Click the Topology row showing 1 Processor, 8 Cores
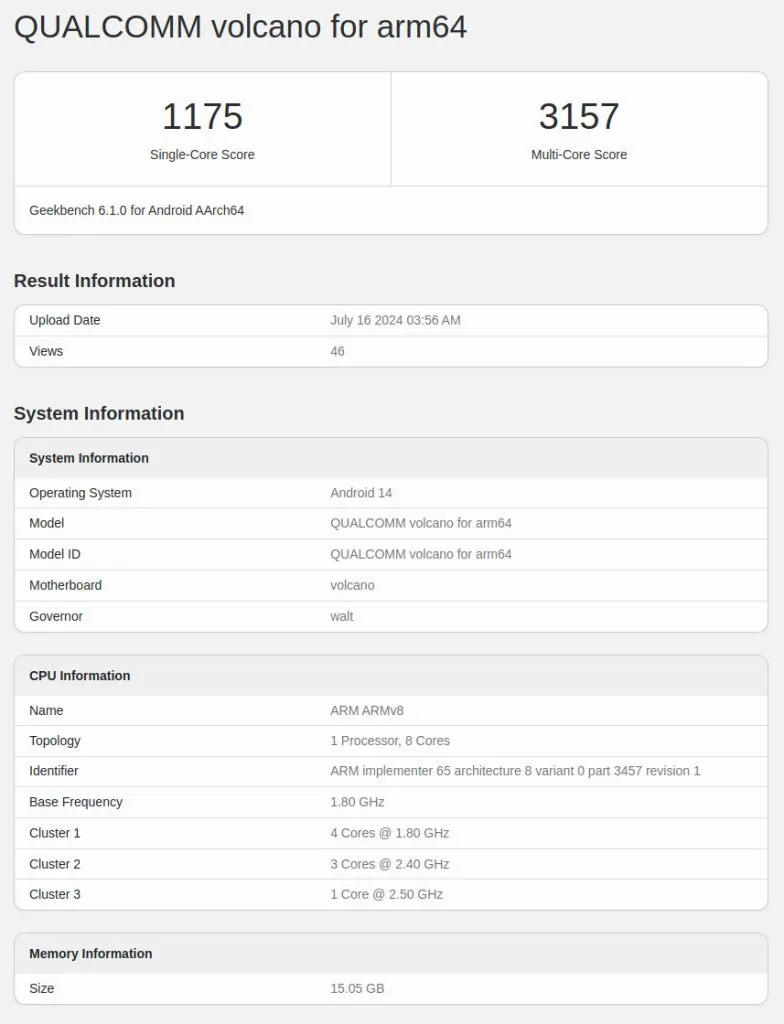This screenshot has height=1024, width=784. pyautogui.click(x=388, y=740)
